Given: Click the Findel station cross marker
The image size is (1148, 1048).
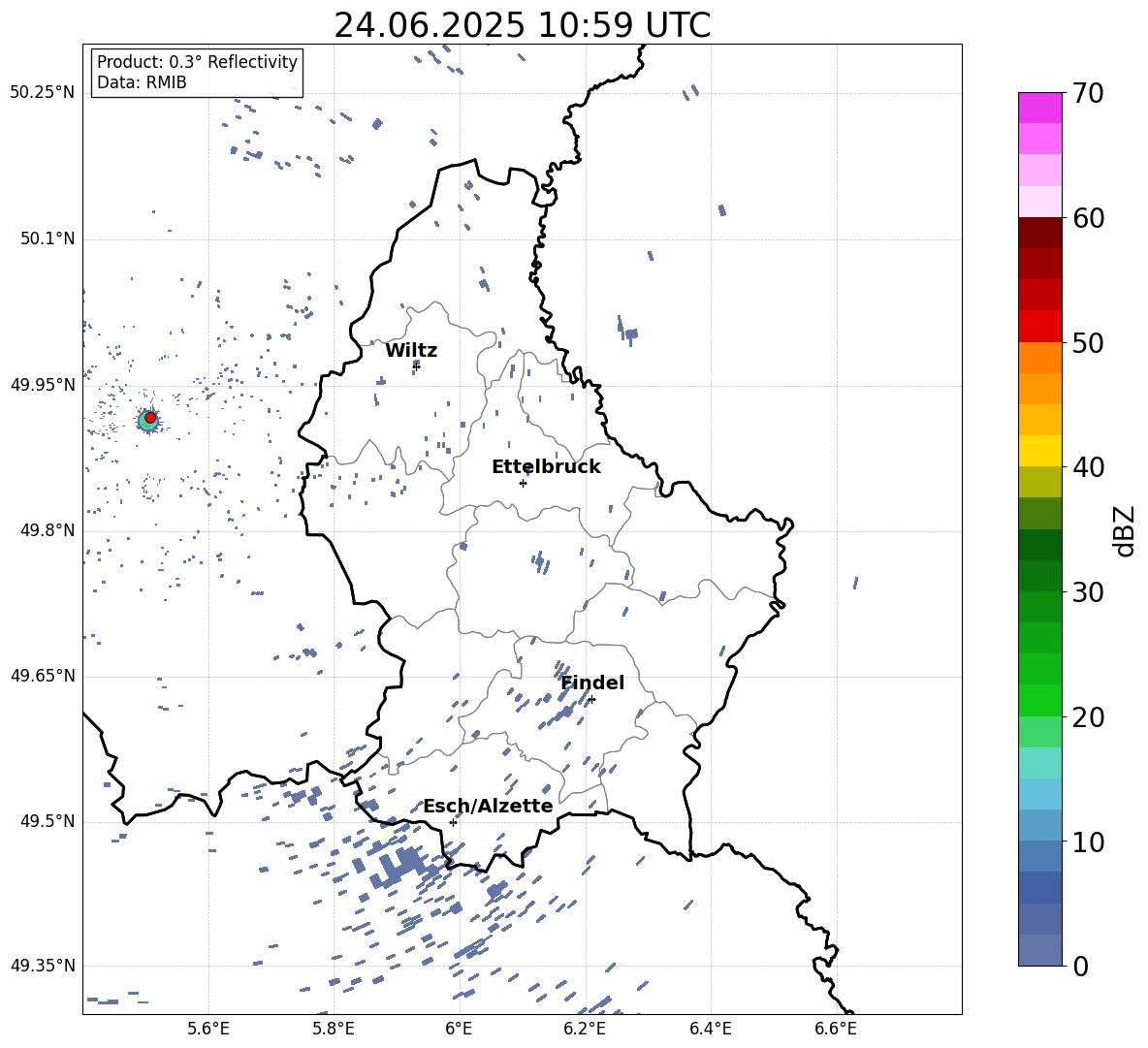Looking at the screenshot, I should 591,700.
